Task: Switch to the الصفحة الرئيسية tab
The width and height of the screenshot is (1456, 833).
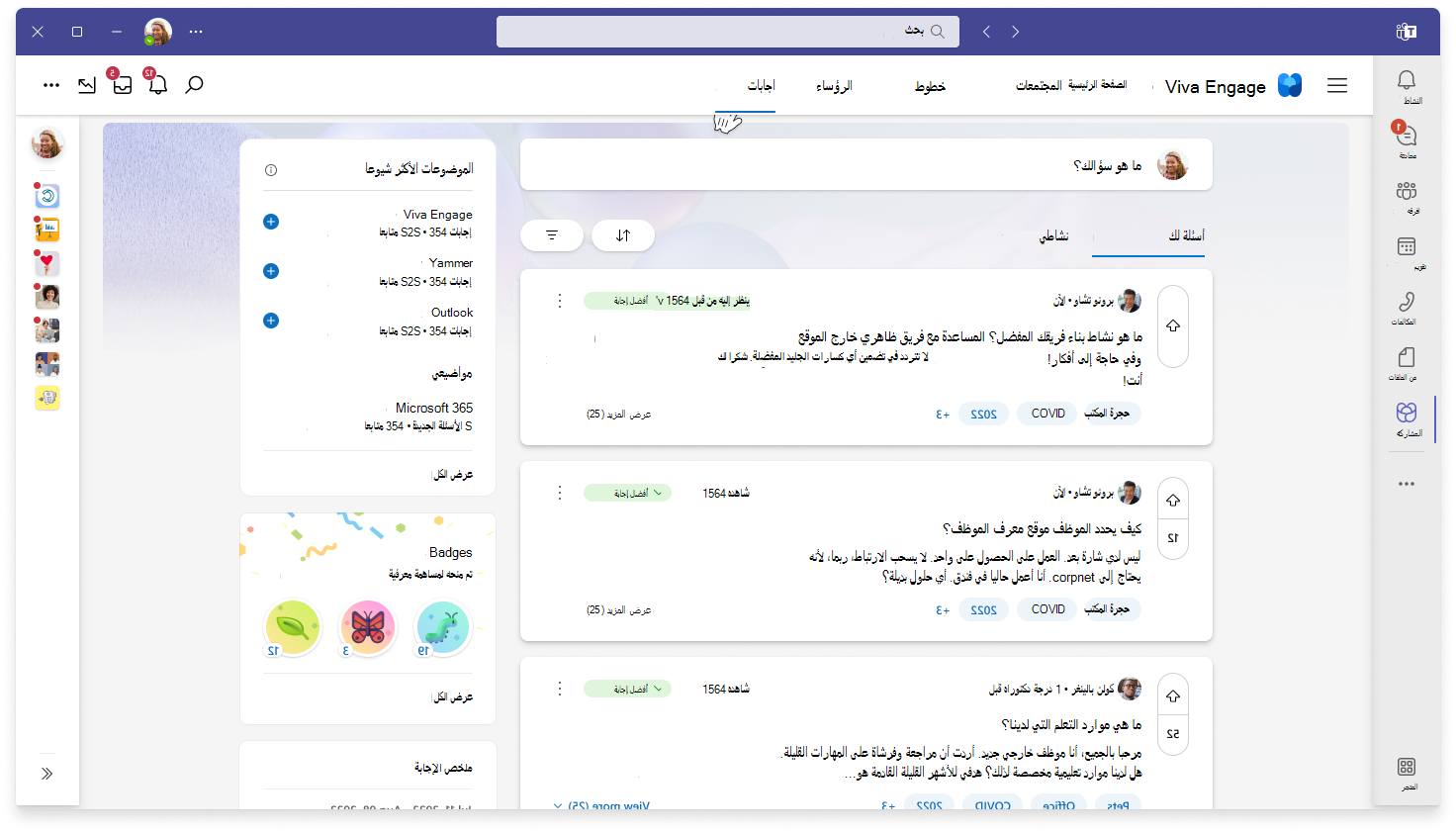Action: coord(1097,85)
